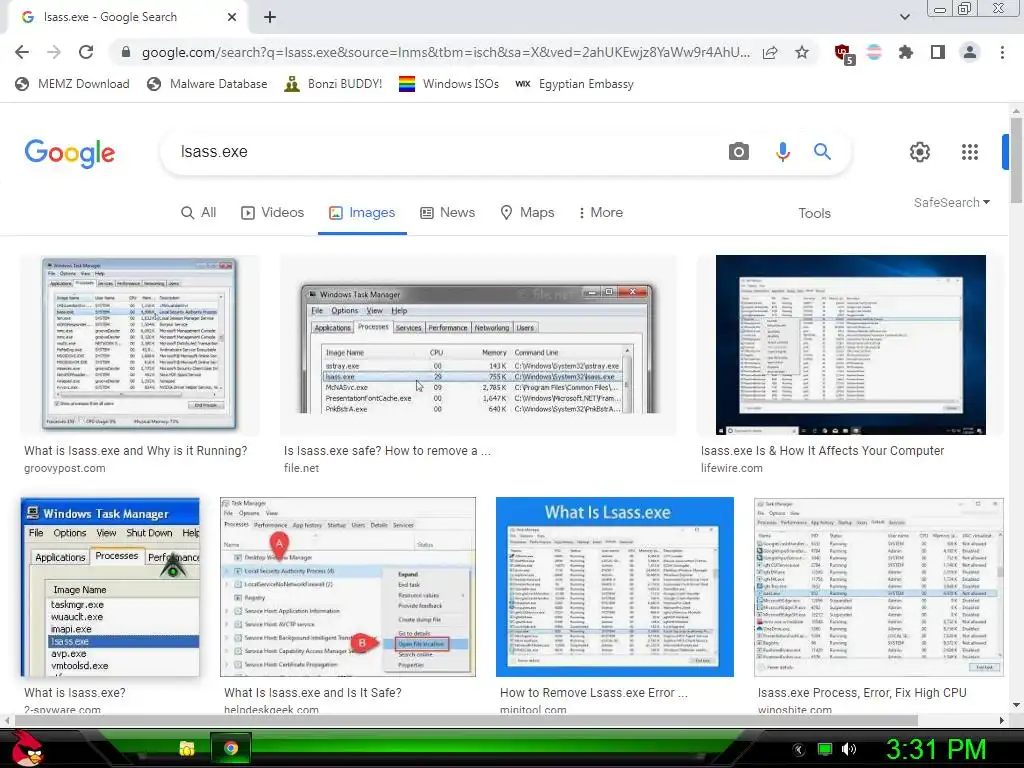Open a new browser tab

pyautogui.click(x=270, y=17)
